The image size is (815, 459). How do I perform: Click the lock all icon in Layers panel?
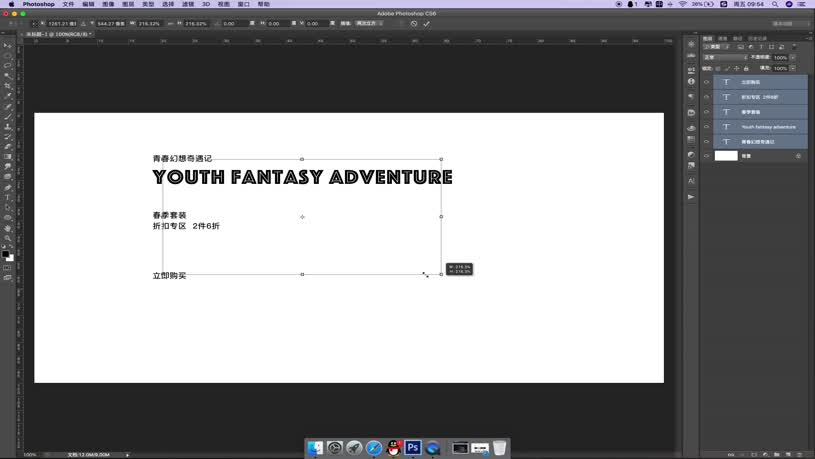click(x=746, y=68)
